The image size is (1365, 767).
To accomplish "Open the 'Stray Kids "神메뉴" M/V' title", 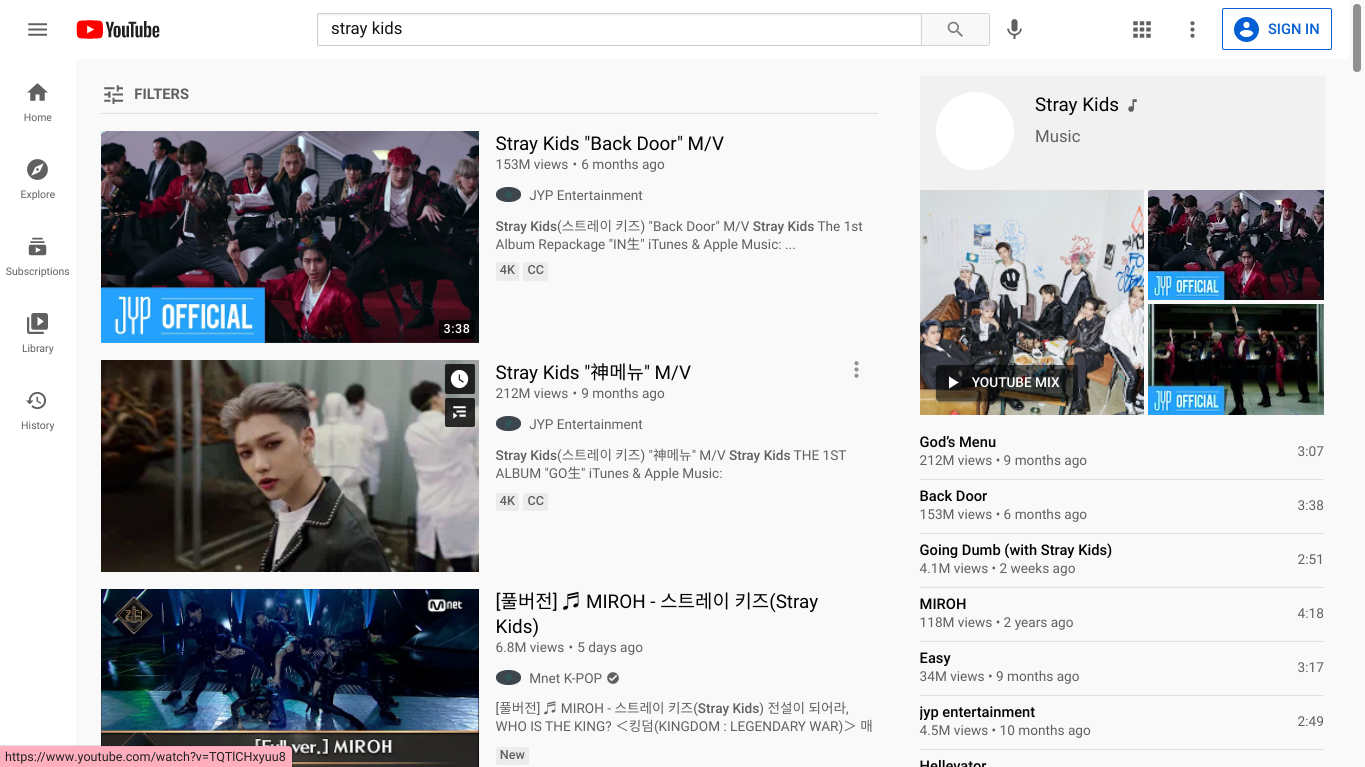I will pos(594,372).
